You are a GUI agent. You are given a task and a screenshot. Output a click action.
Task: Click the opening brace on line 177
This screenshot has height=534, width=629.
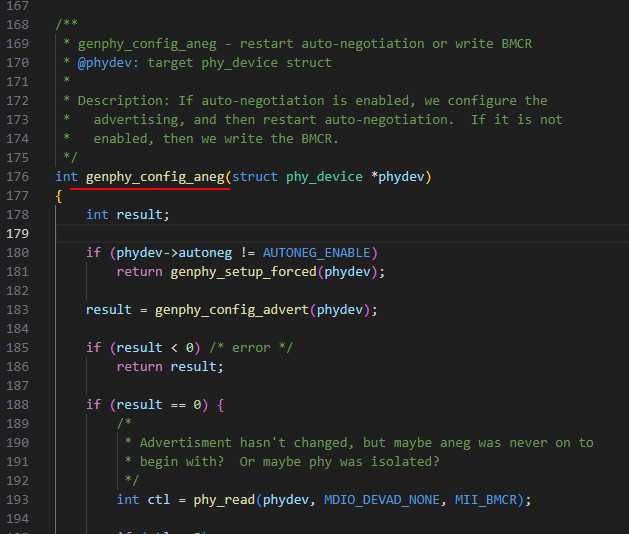tap(59, 196)
